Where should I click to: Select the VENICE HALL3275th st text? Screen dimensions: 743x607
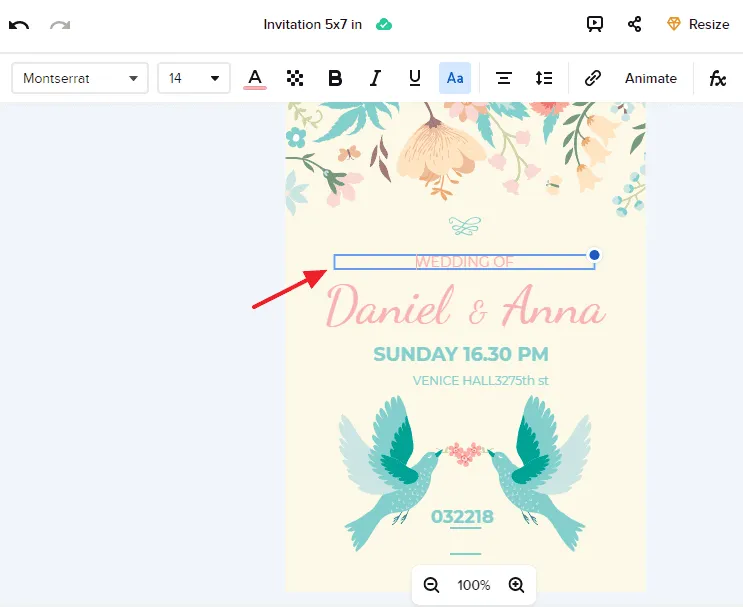click(x=480, y=381)
